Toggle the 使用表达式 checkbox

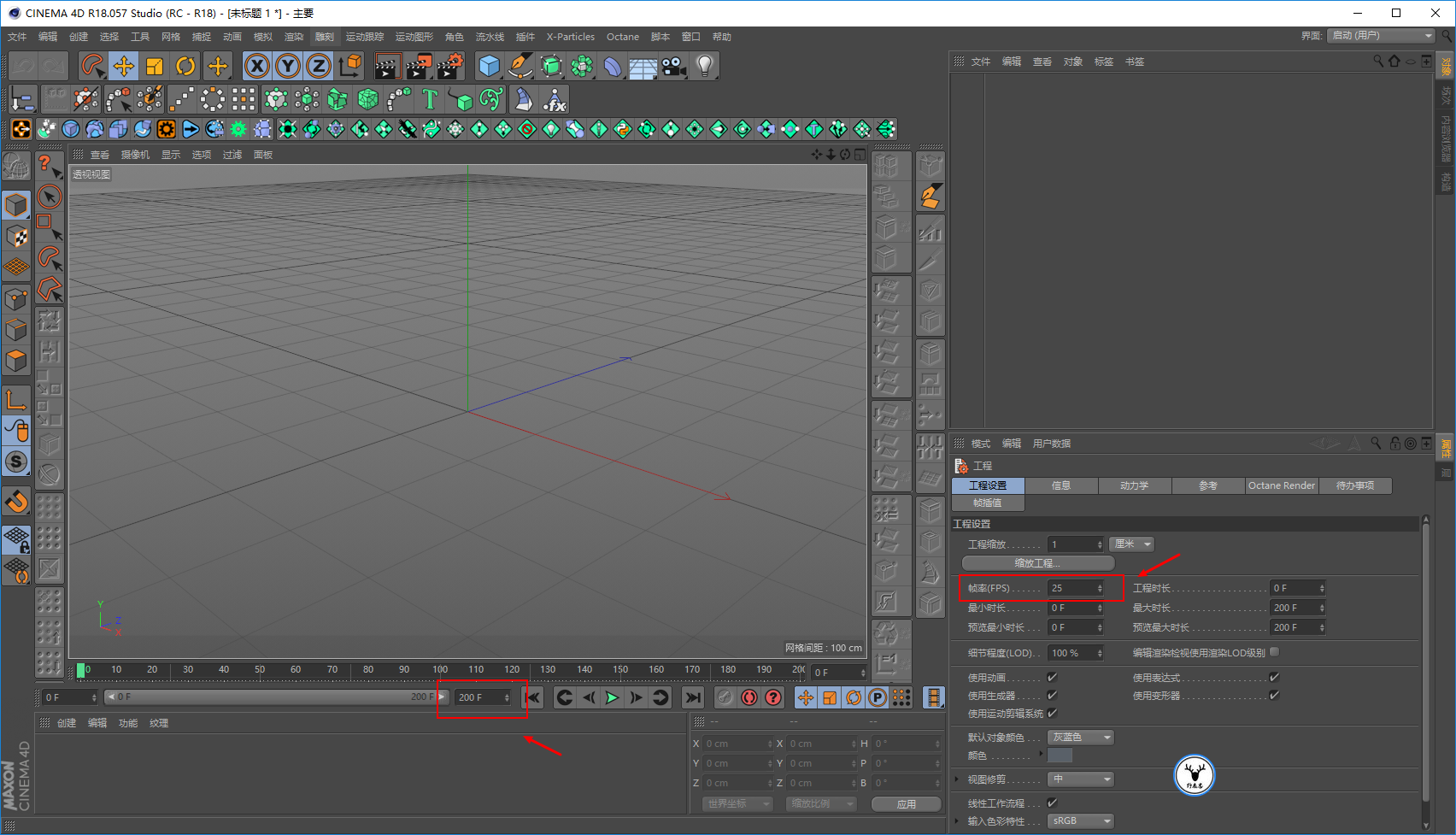click(x=1274, y=677)
